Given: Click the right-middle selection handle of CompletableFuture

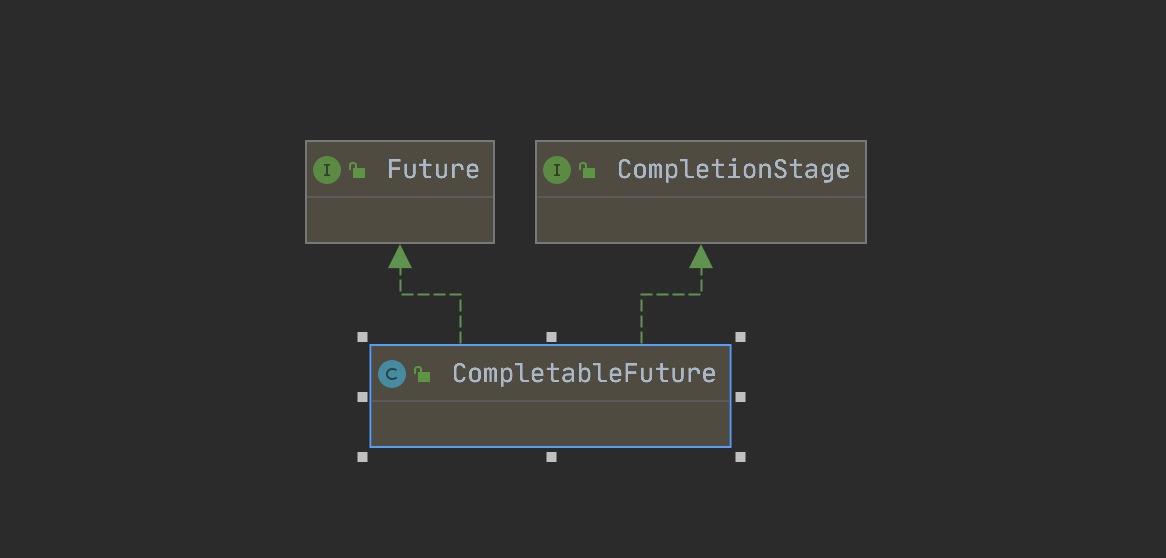Looking at the screenshot, I should click(740, 397).
